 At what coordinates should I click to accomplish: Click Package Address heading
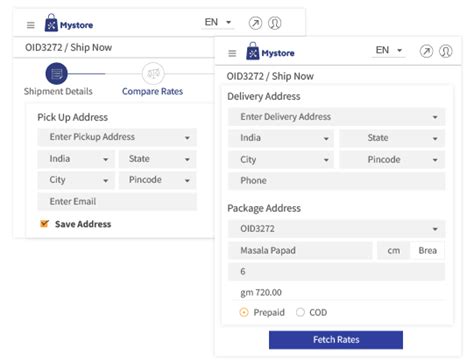pyautogui.click(x=264, y=208)
